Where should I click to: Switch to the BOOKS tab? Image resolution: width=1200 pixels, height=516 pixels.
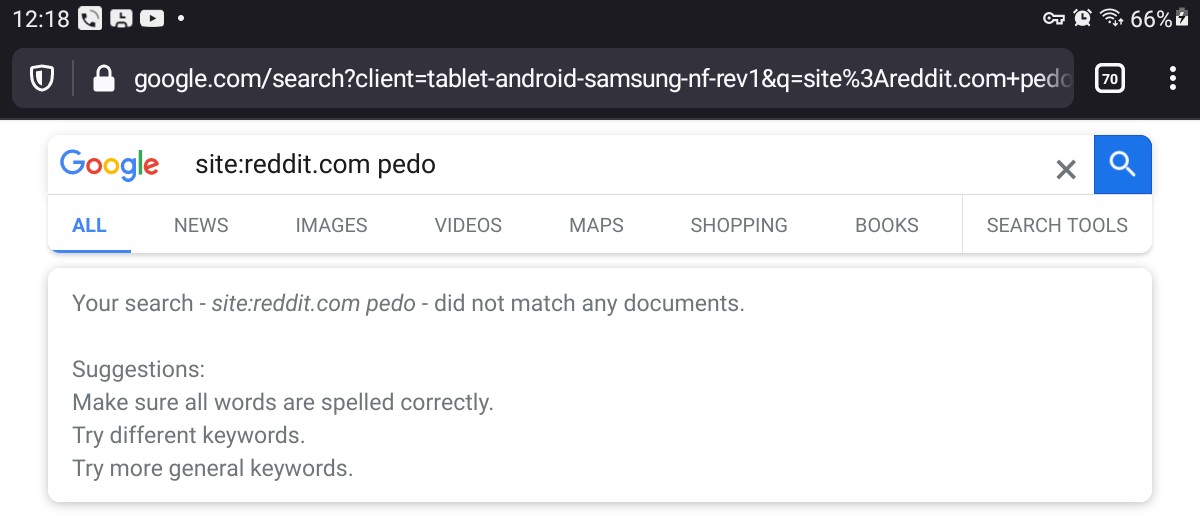(887, 225)
